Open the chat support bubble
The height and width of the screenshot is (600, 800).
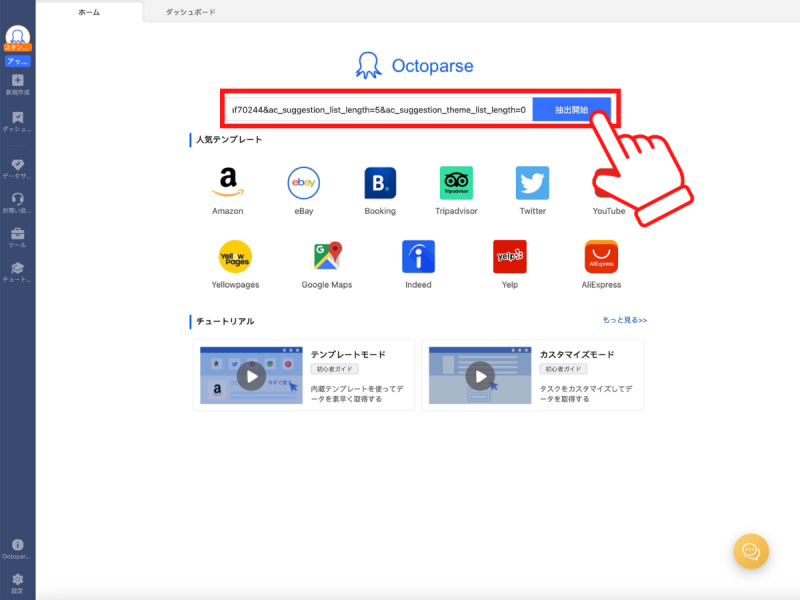click(x=751, y=551)
